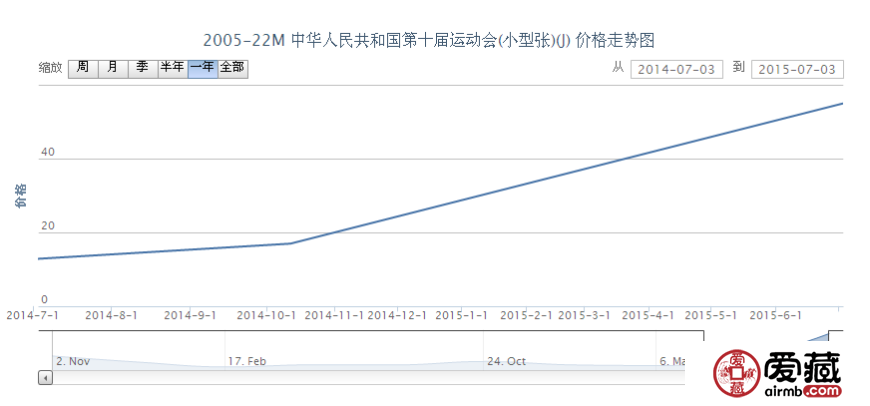Select the 全部 zoom range button
This screenshot has width=870, height=406.
232,69
